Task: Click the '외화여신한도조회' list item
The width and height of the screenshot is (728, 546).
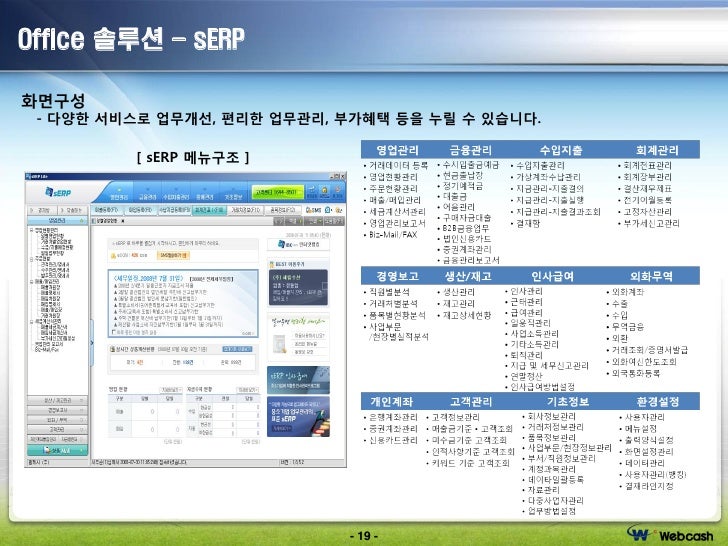Action: (x=644, y=362)
